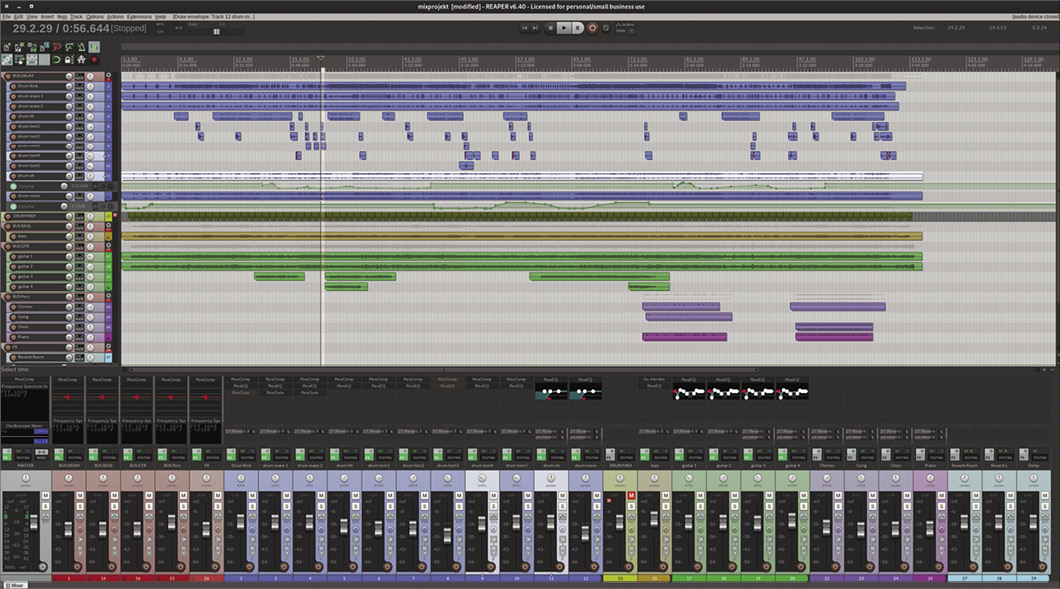Open the Options menu
The image size is (1060, 589).
(x=95, y=16)
